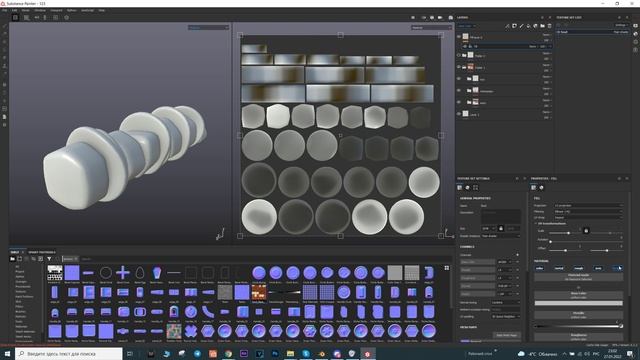Click Roughness uniform color button
Screen dimensions: 640x360
[x=578, y=336]
